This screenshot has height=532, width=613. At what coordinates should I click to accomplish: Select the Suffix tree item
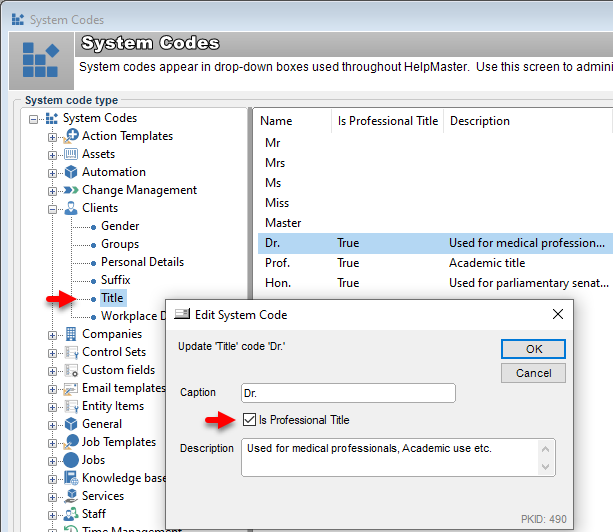tap(116, 280)
